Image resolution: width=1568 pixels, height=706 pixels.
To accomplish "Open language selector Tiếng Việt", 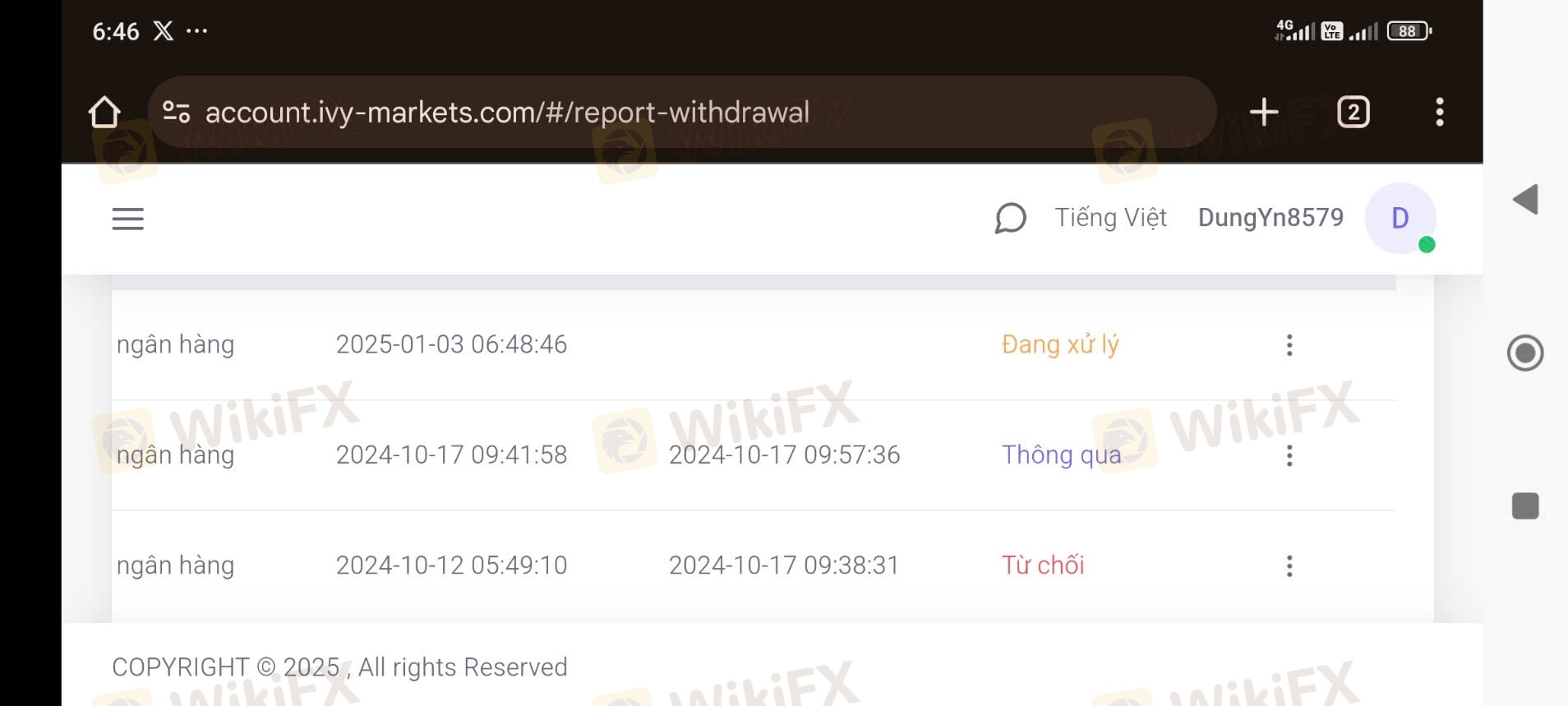I will pyautogui.click(x=1110, y=218).
